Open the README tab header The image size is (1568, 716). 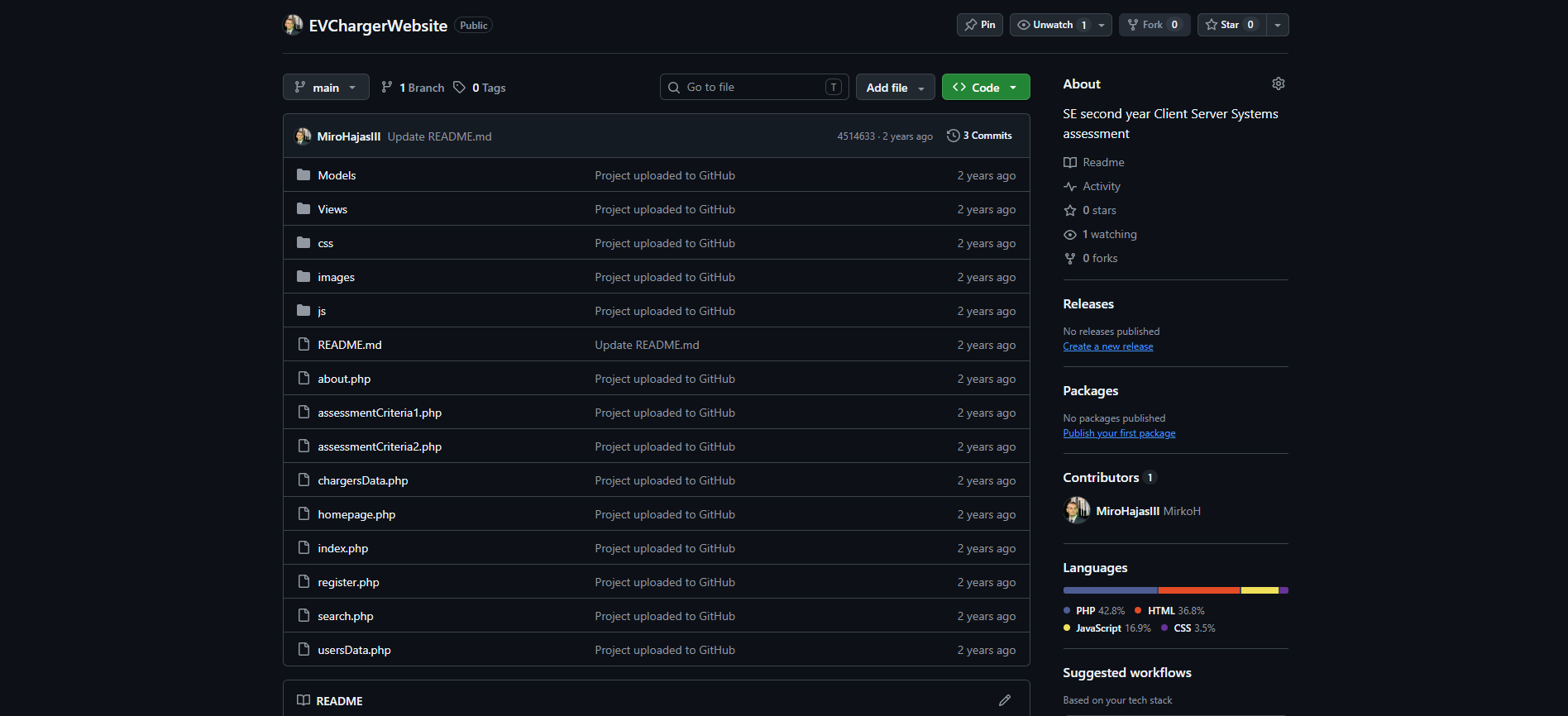point(330,700)
